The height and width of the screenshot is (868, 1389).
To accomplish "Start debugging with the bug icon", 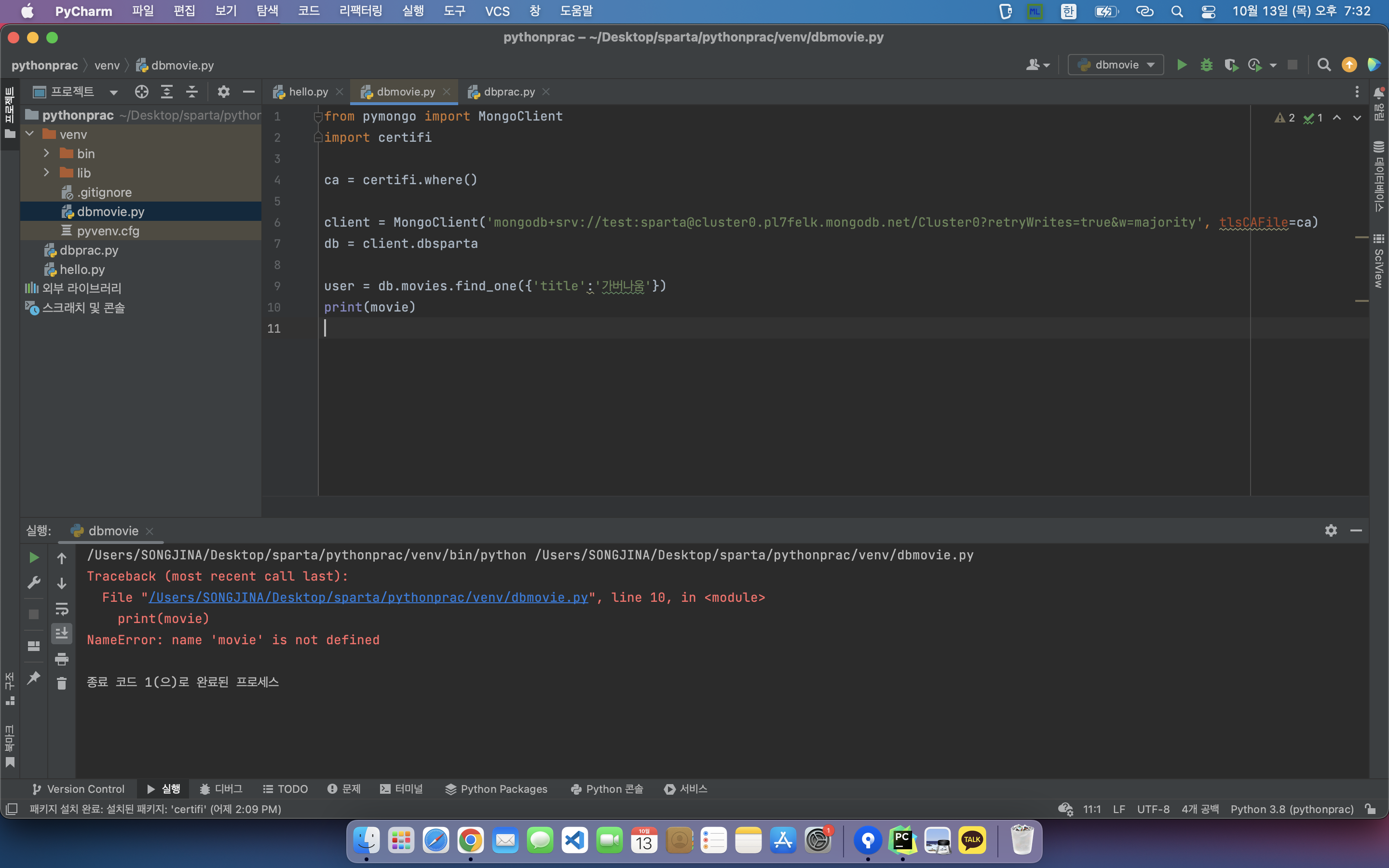I will click(1206, 65).
